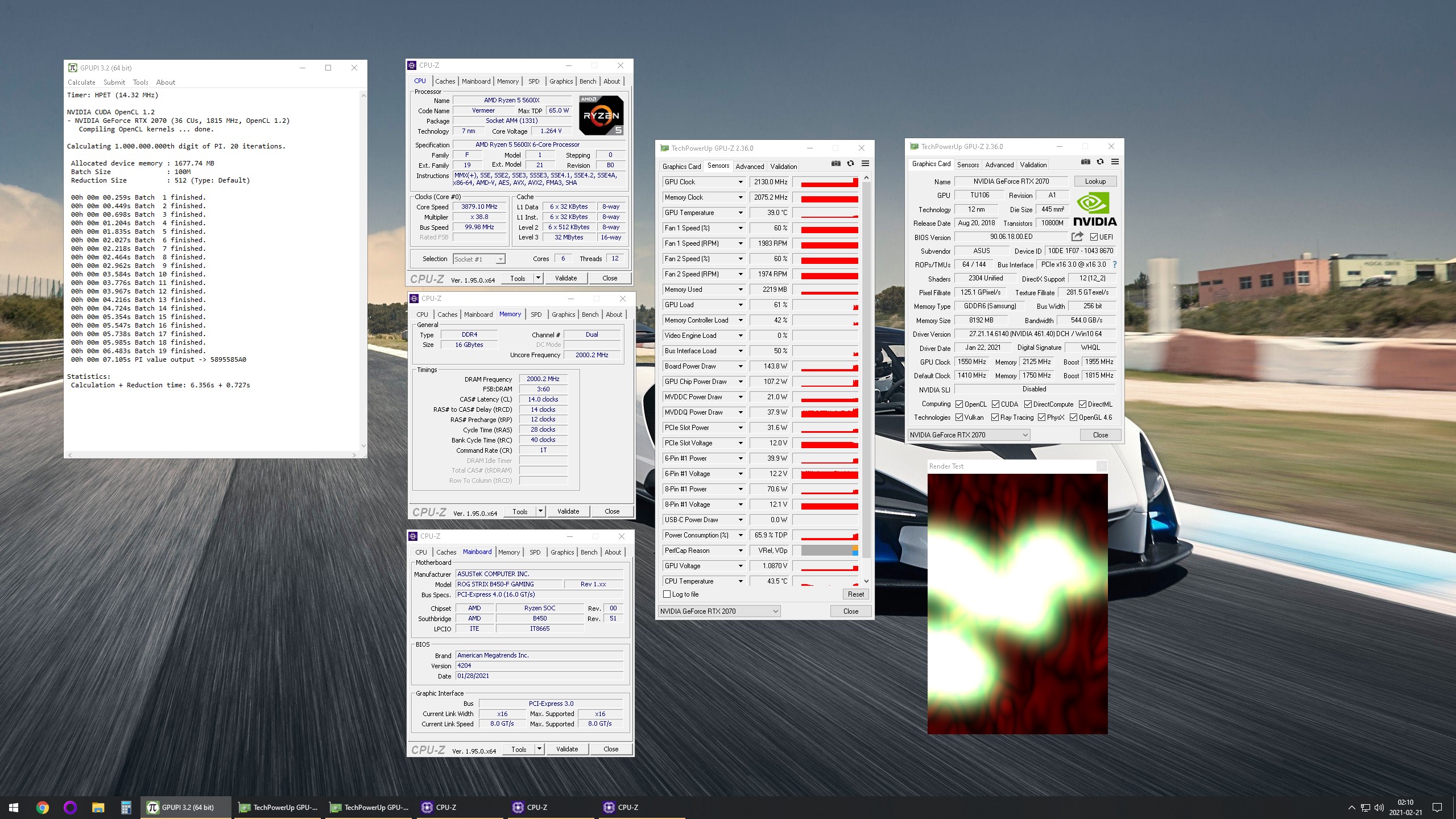Image resolution: width=1456 pixels, height=819 pixels.
Task: Toggle UEFI checkbox in GPU-Z
Action: click(1094, 237)
